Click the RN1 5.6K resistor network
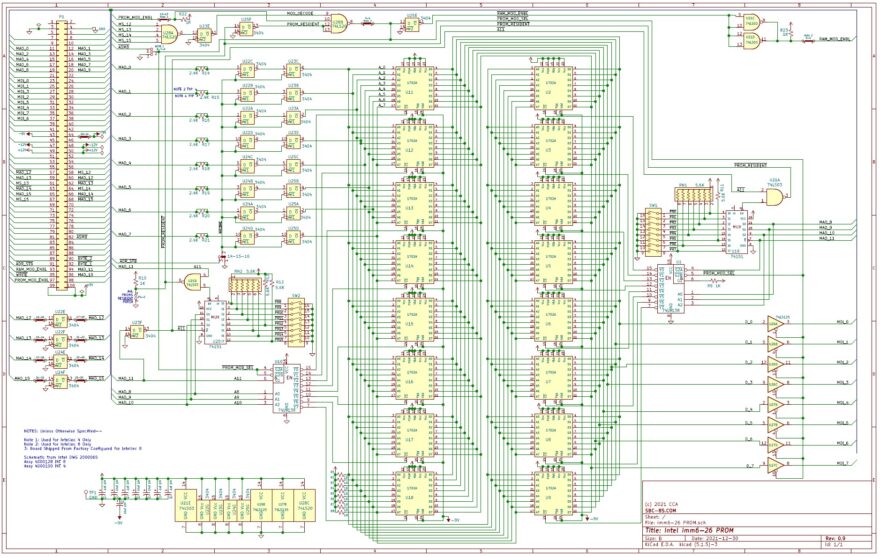 coord(690,195)
